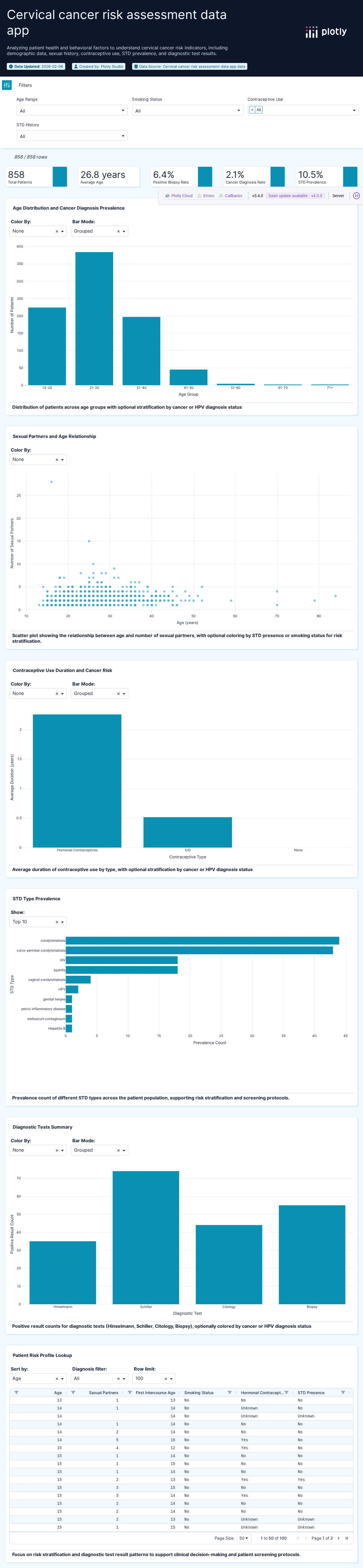Open the STD Prevalence Show dropdown
The image size is (363, 1568).
point(38,922)
